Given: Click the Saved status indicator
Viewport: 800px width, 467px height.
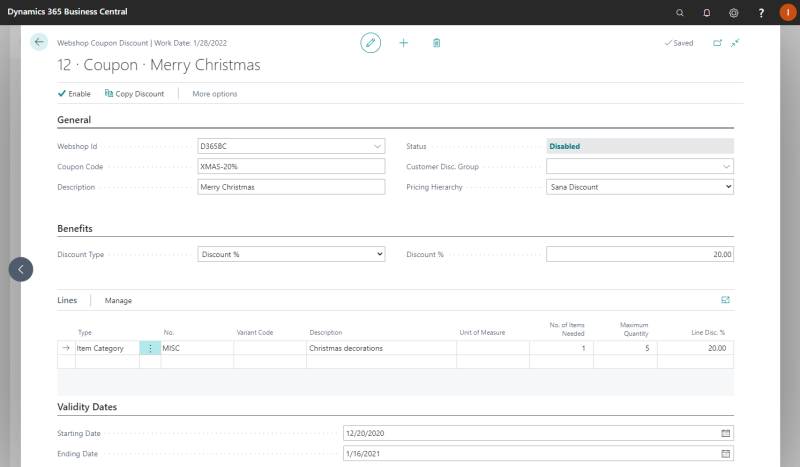Looking at the screenshot, I should pyautogui.click(x=679, y=43).
